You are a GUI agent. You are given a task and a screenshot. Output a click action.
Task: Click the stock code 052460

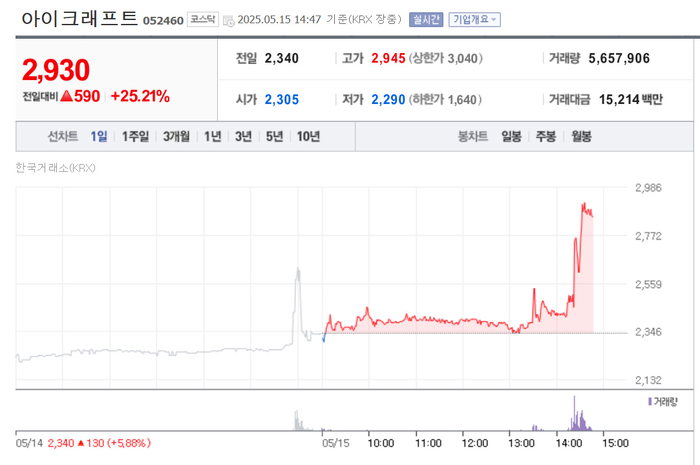[163, 21]
